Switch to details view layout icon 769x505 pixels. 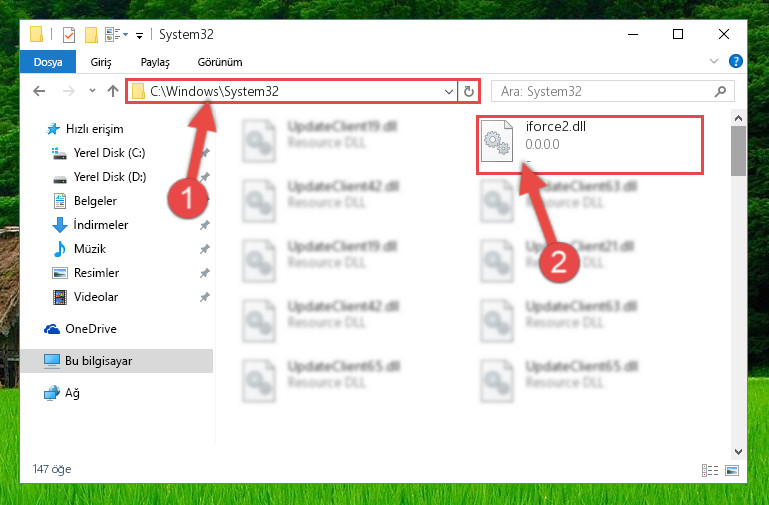point(710,470)
